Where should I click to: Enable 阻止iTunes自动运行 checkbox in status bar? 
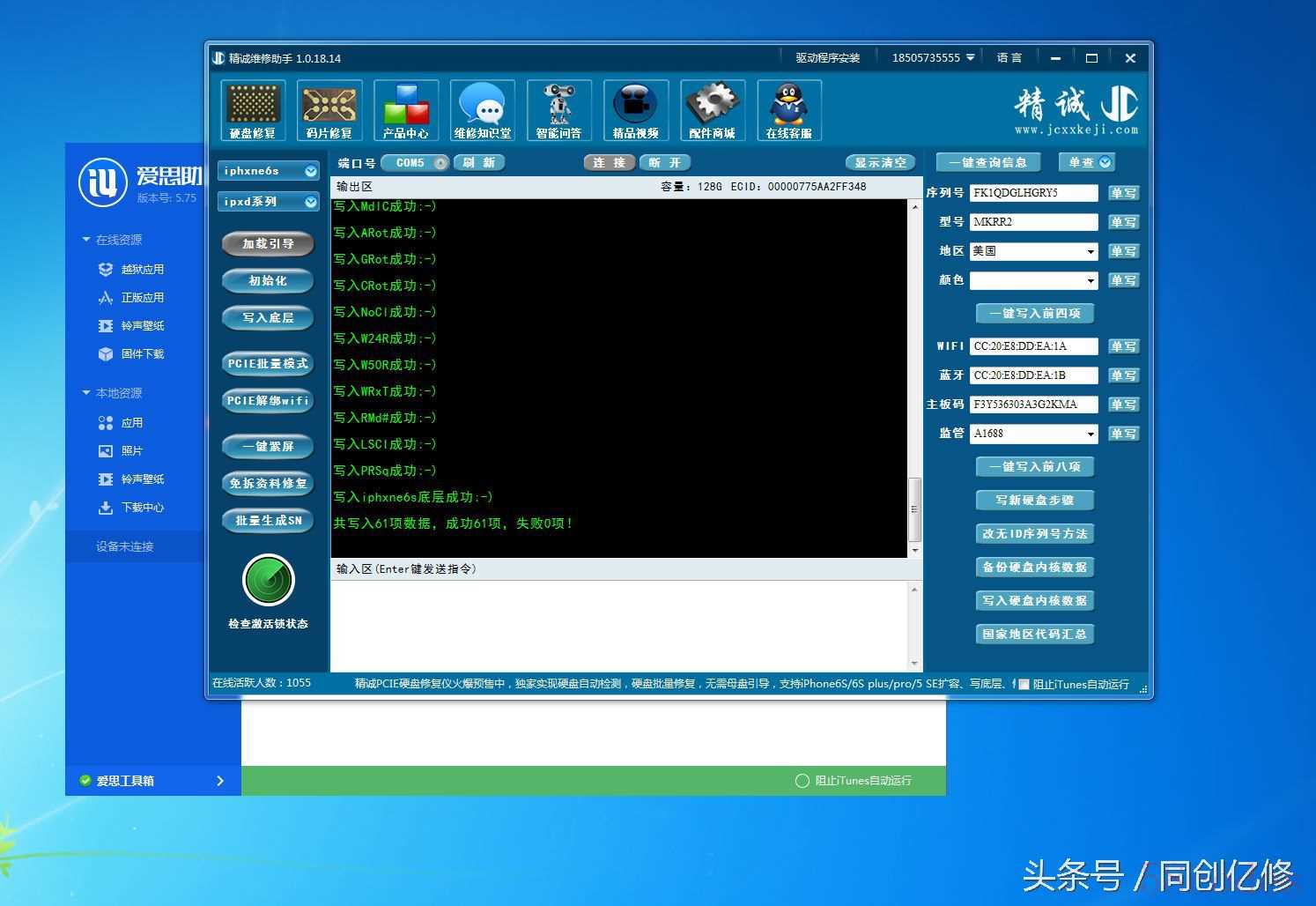point(1024,685)
